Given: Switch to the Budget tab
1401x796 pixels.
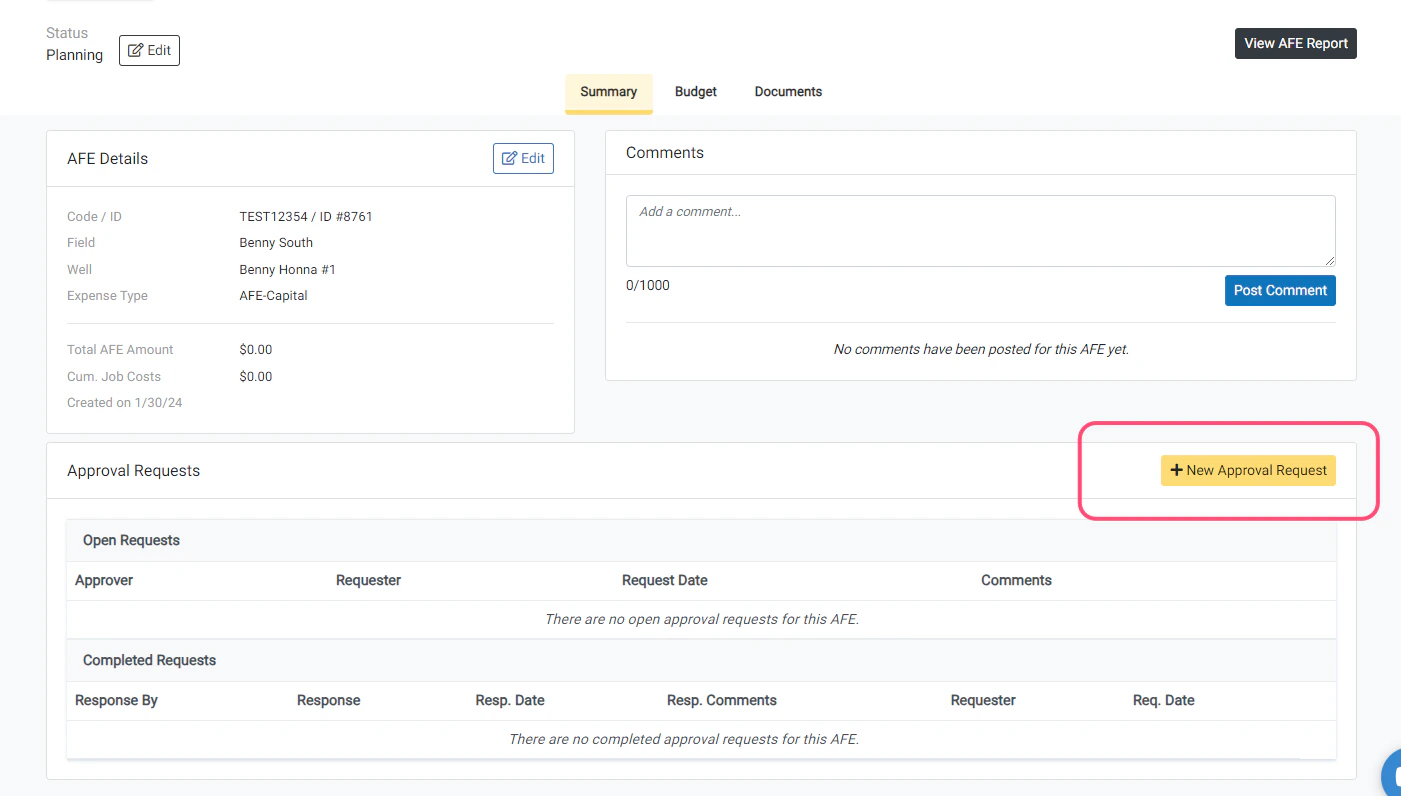Looking at the screenshot, I should 695,91.
